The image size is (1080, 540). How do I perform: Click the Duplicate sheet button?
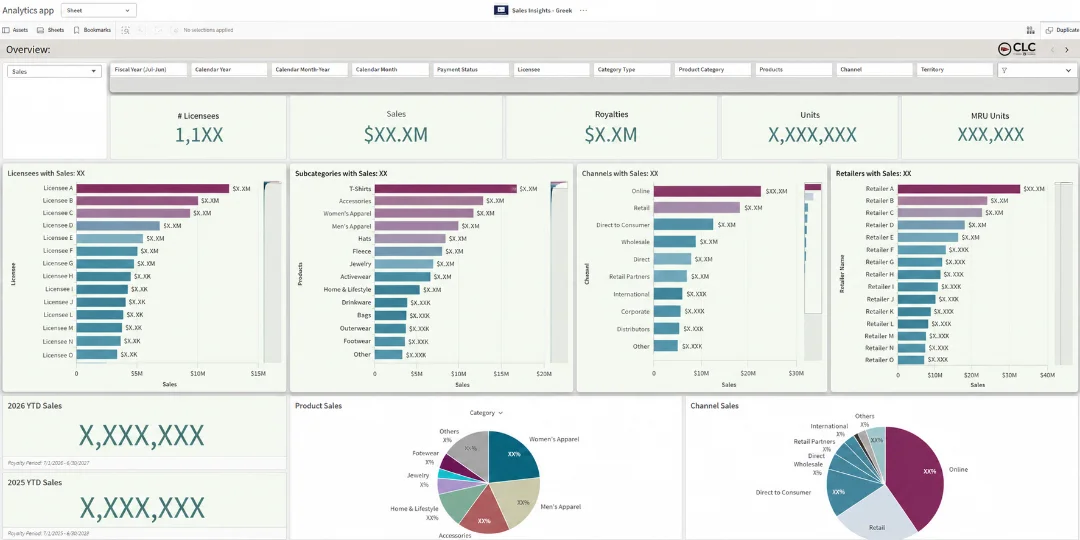1062,30
